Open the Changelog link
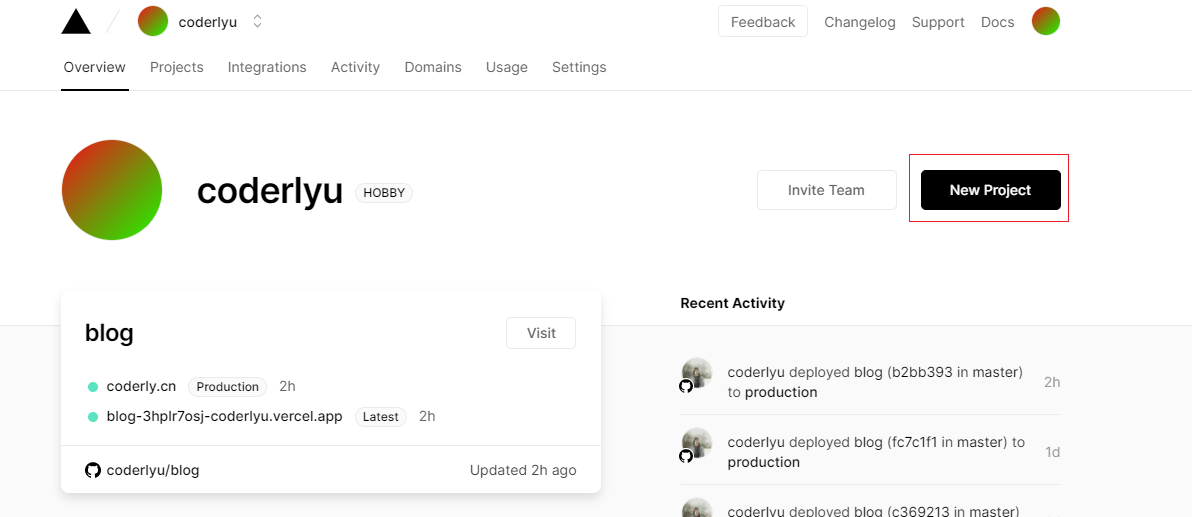 pos(860,23)
